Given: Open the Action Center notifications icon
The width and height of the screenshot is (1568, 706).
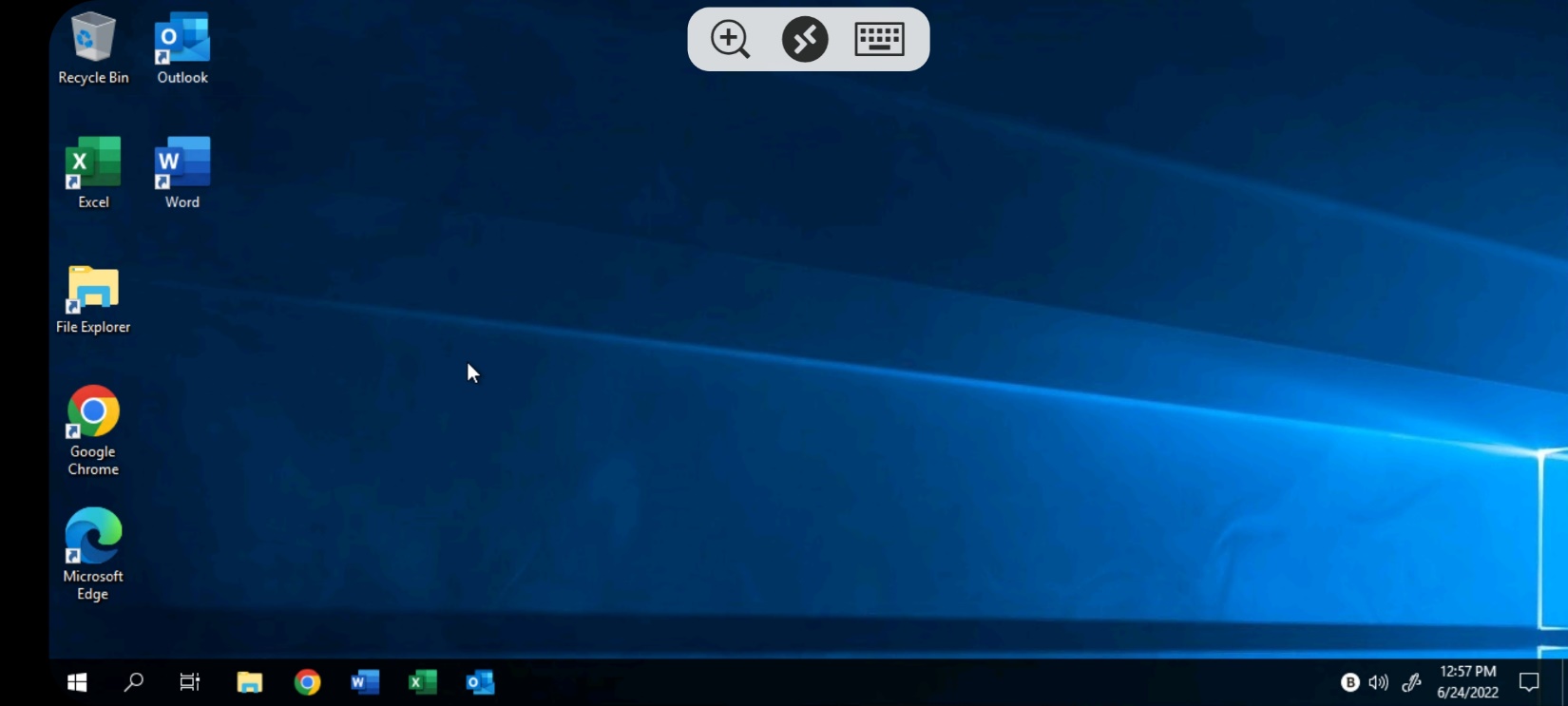Looking at the screenshot, I should click(x=1529, y=682).
